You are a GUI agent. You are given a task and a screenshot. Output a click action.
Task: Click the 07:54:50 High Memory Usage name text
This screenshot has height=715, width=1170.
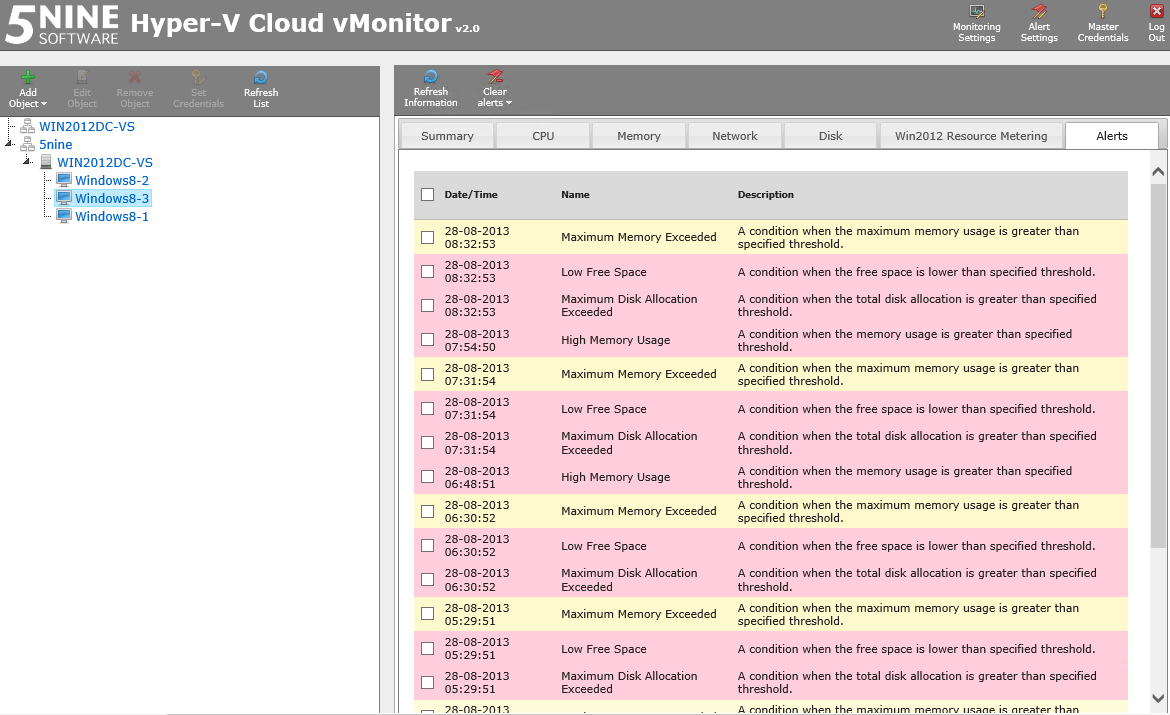click(x=616, y=340)
